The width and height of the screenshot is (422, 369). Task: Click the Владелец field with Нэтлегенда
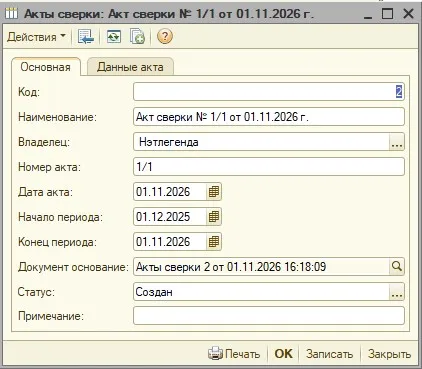coord(261,142)
